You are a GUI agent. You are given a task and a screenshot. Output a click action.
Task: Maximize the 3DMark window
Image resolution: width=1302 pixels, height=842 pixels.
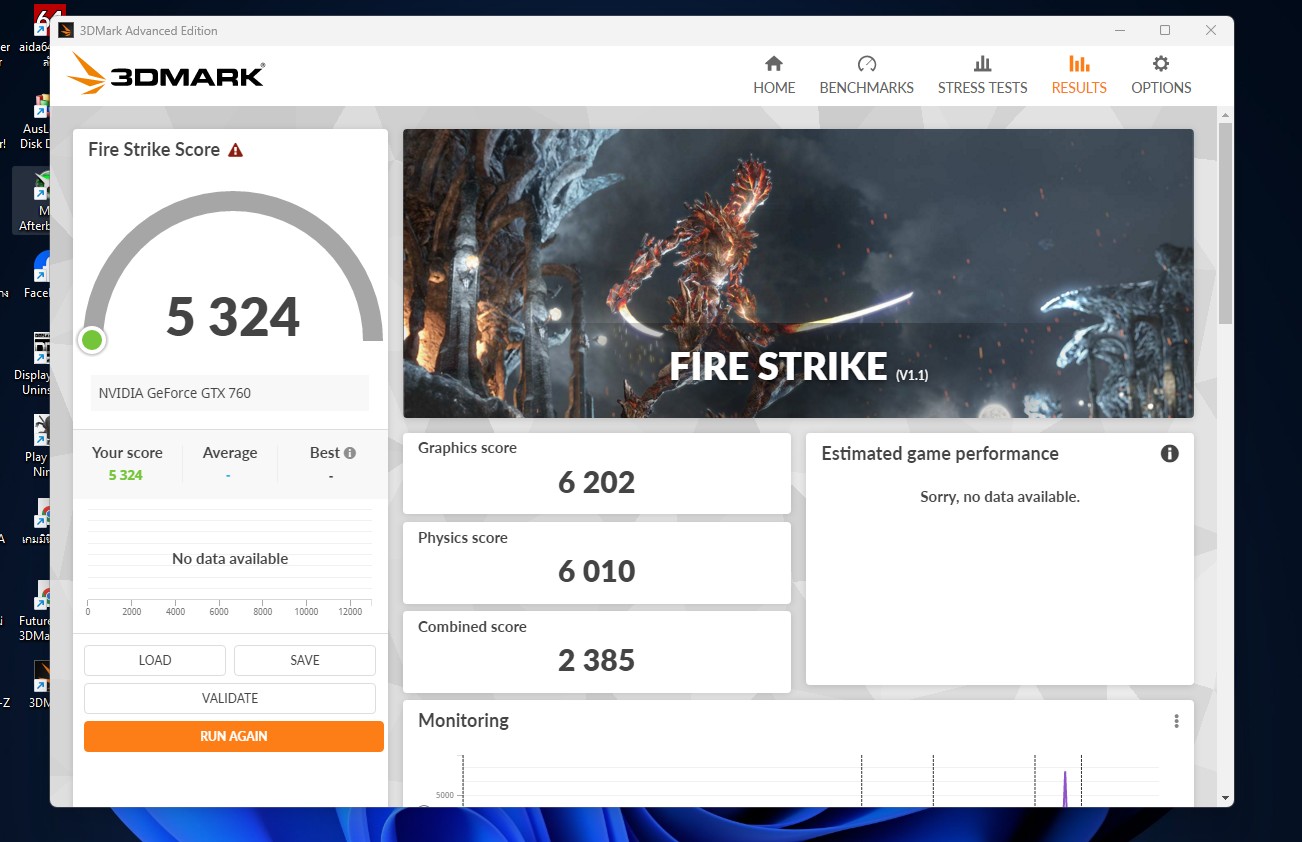pyautogui.click(x=1165, y=31)
